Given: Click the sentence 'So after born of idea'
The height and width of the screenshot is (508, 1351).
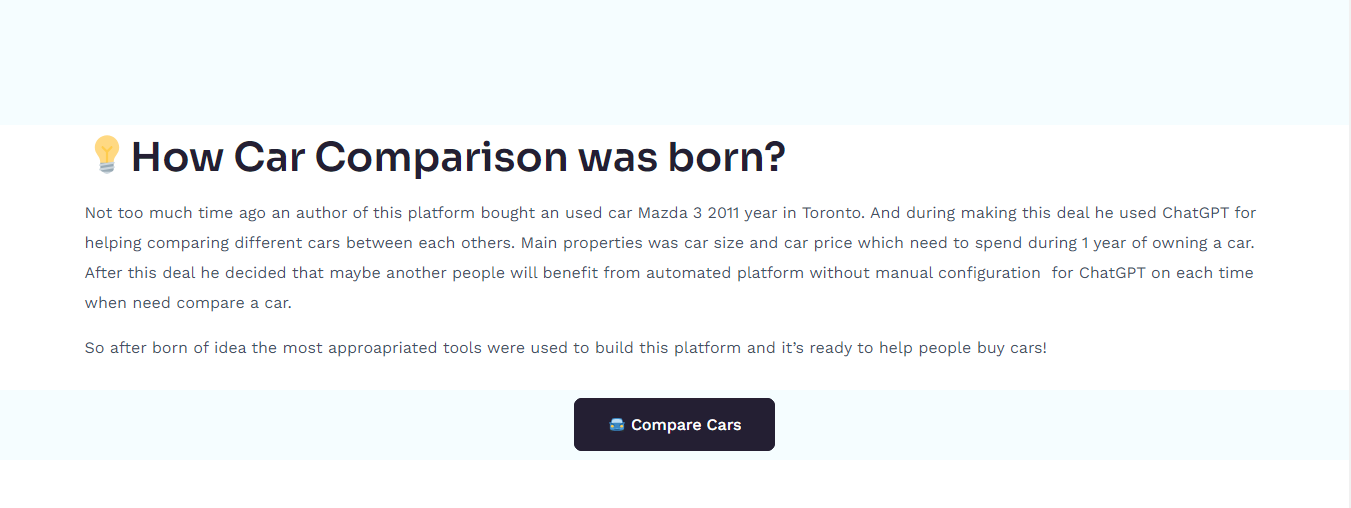Looking at the screenshot, I should coord(566,348).
